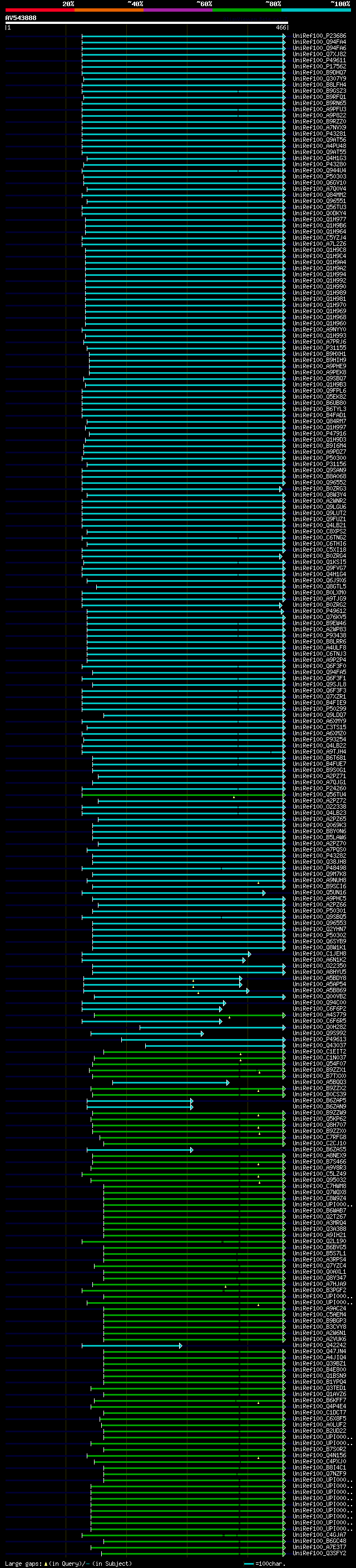Select UniRef100_B8LFH4 label
This screenshot has height=1568, width=356.
click(319, 85)
